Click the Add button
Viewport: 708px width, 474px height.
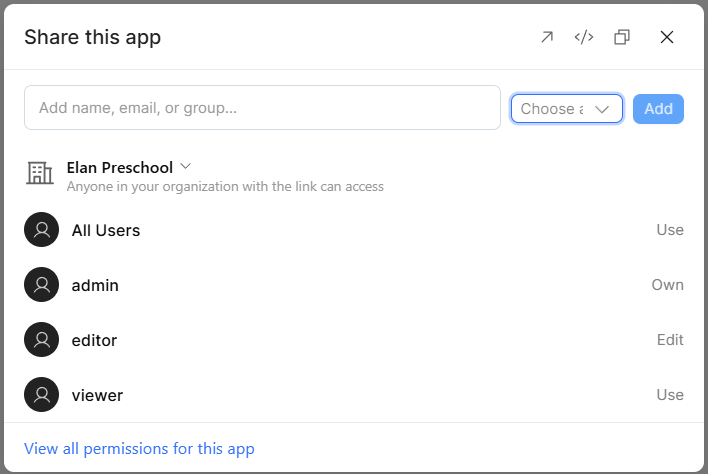[x=658, y=109]
